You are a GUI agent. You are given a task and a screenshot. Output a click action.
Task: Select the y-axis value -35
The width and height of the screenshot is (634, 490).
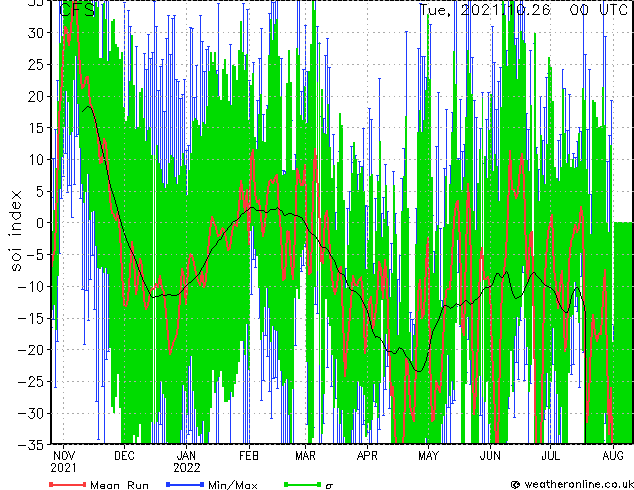(x=31, y=445)
